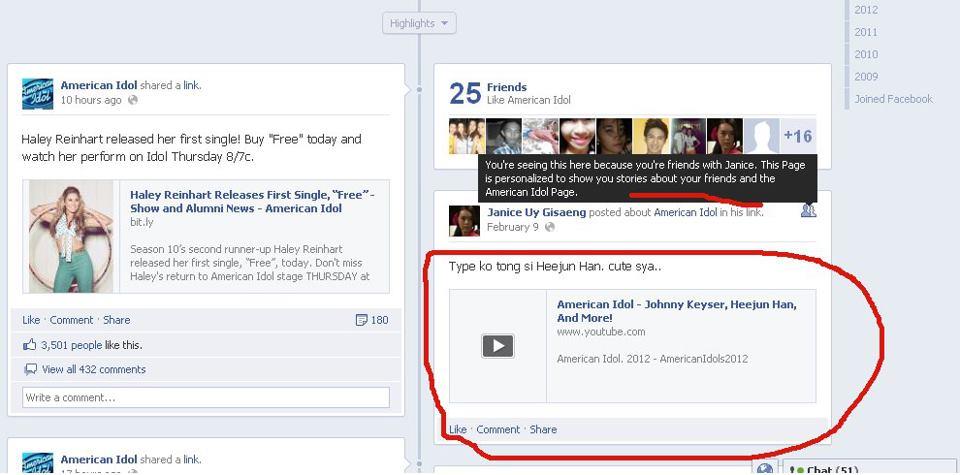Click 10 hours ago timestamp
The height and width of the screenshot is (475, 960).
click(x=91, y=100)
